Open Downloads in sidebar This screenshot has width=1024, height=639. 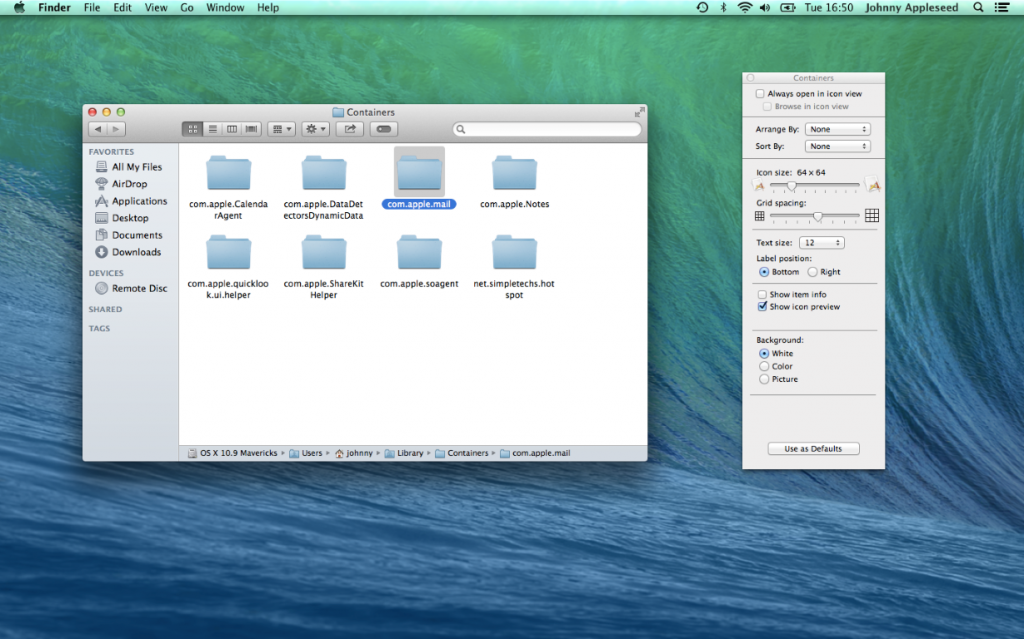129,252
